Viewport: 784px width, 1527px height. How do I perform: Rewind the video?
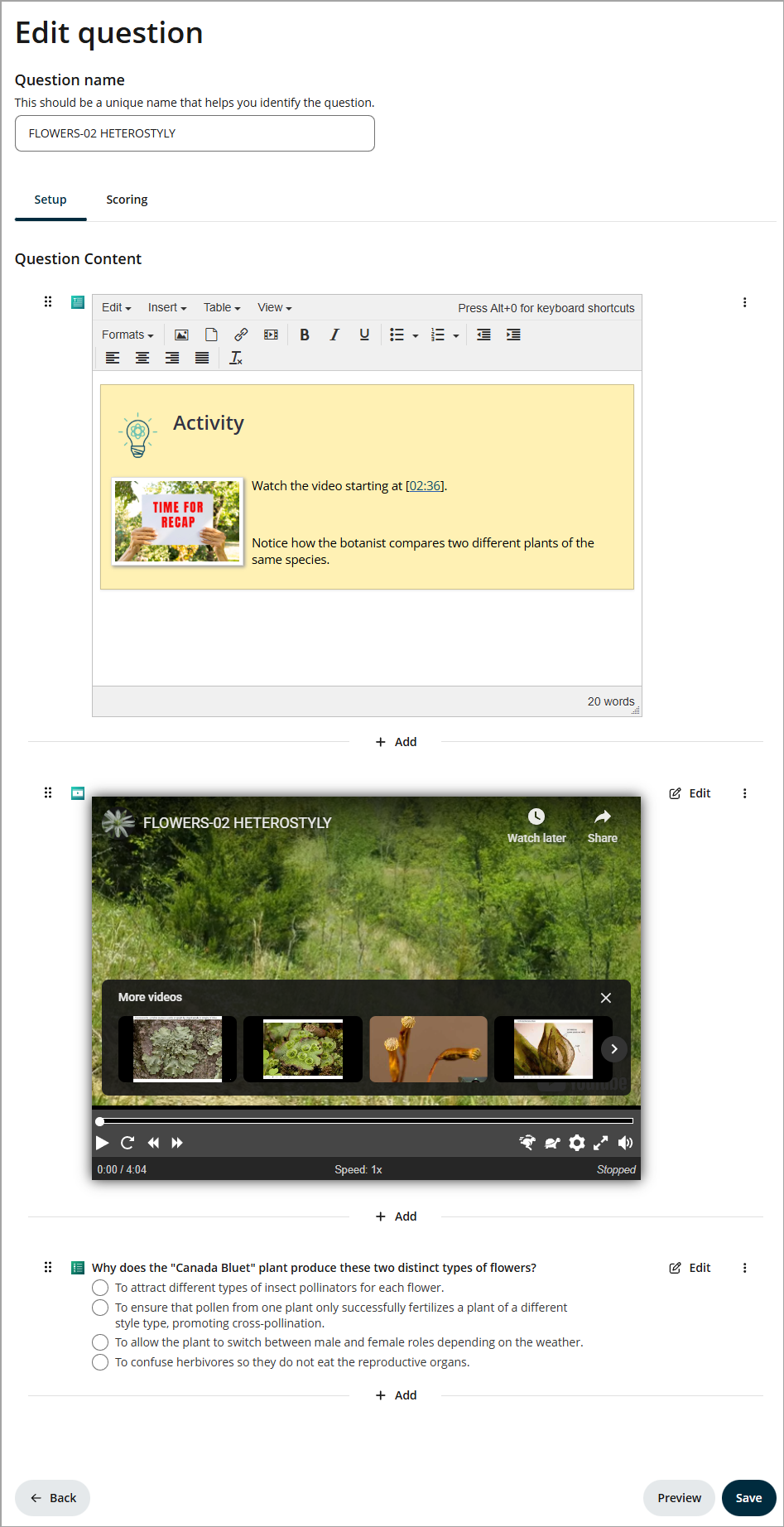(153, 1143)
